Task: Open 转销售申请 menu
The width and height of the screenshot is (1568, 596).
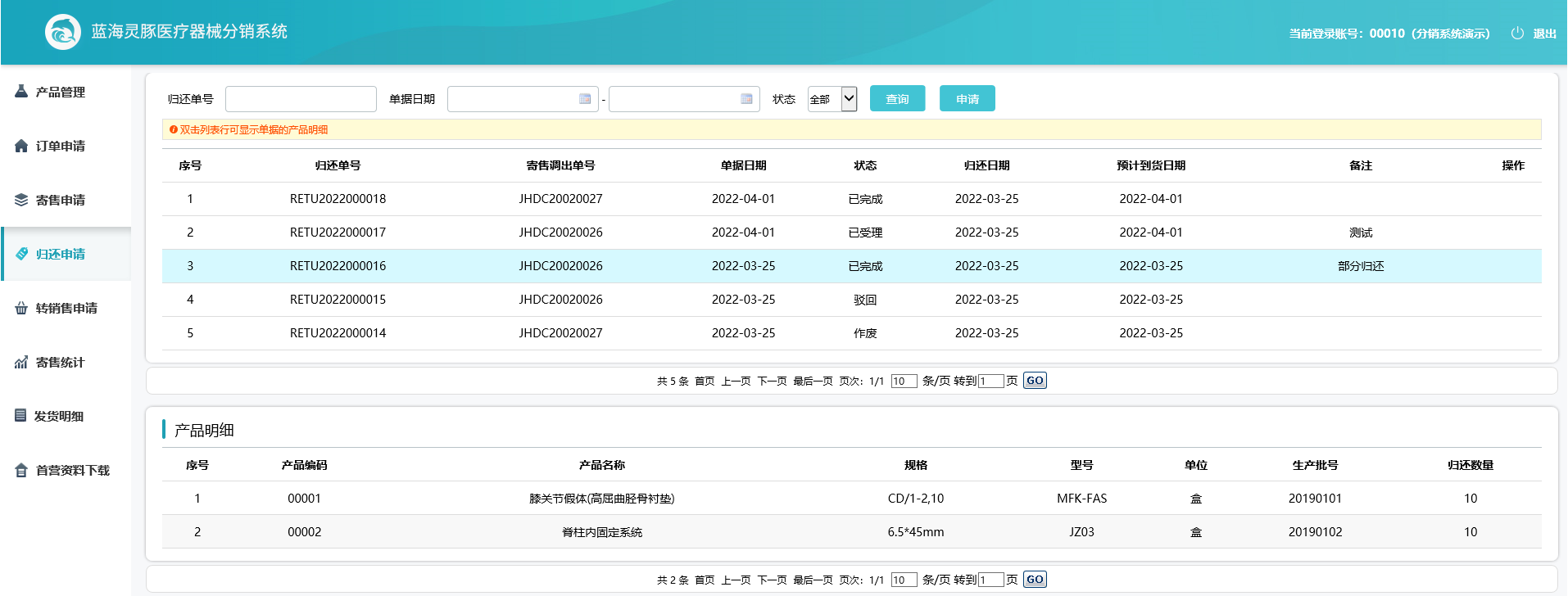Action: [66, 308]
